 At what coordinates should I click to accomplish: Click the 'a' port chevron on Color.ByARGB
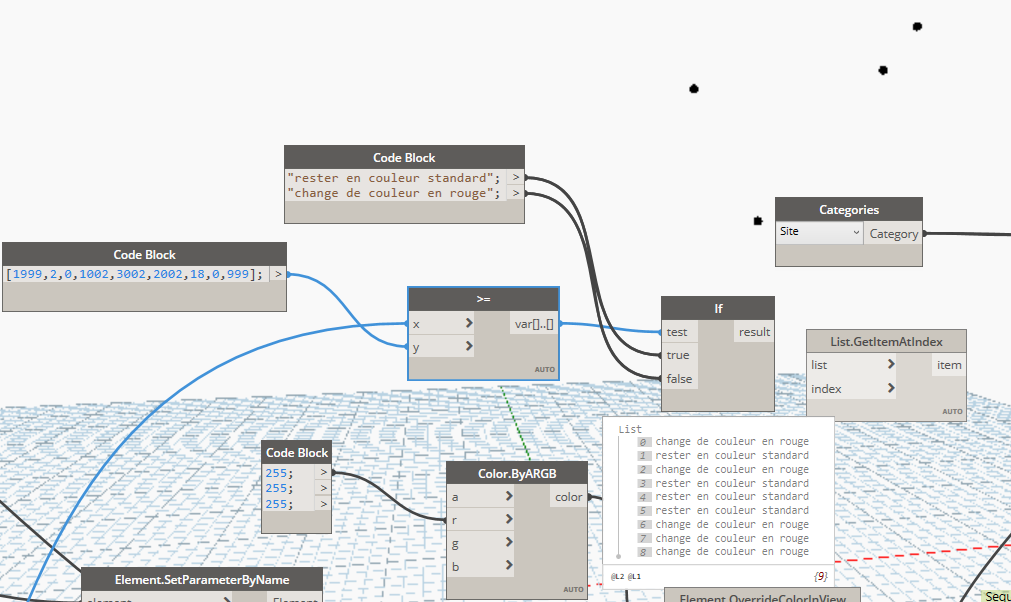click(x=509, y=497)
